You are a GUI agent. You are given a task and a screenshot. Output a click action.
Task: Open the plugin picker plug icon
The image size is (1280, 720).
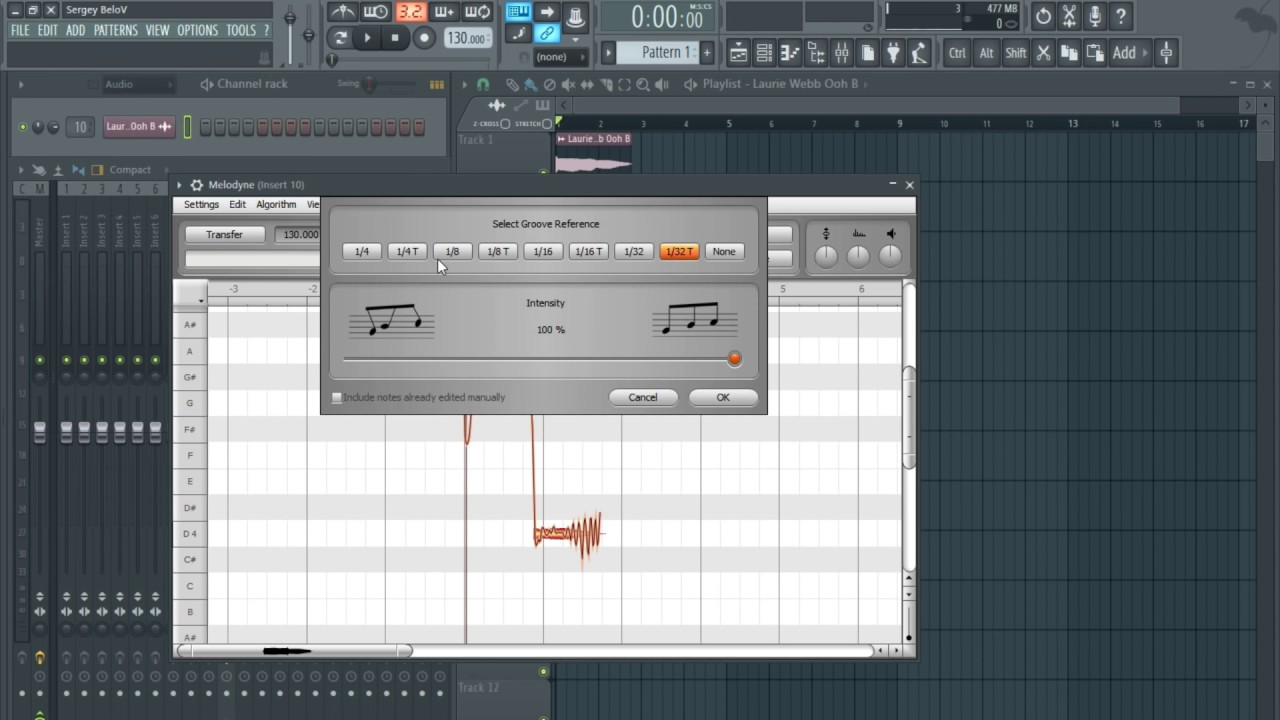tap(894, 53)
